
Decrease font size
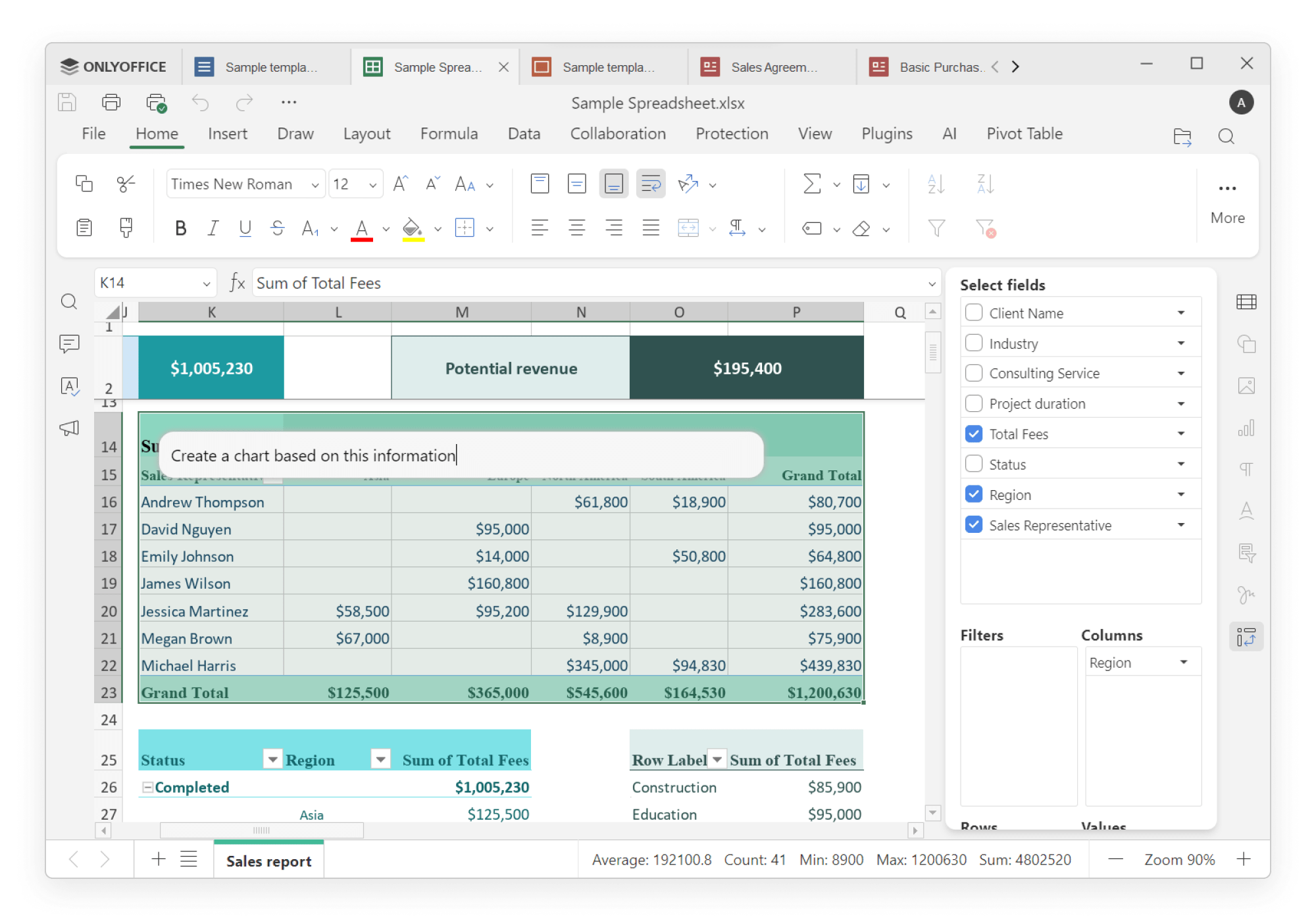pyautogui.click(x=432, y=184)
